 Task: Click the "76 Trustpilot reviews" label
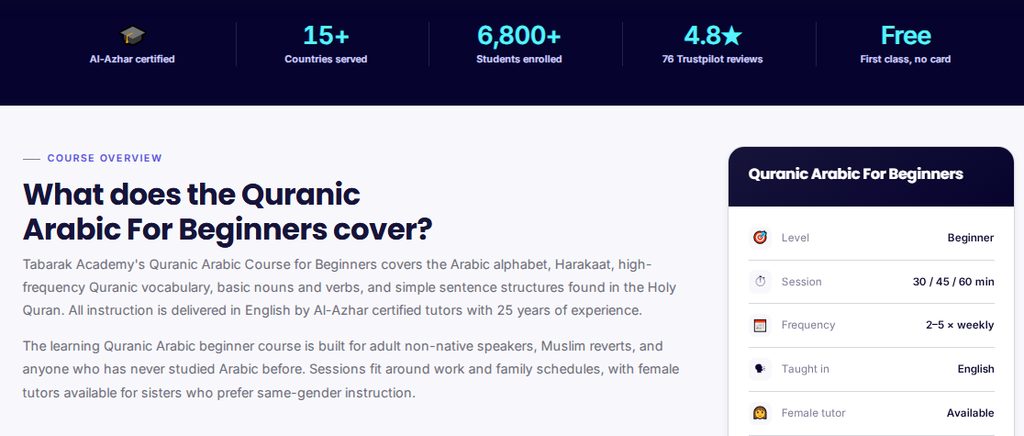click(712, 59)
